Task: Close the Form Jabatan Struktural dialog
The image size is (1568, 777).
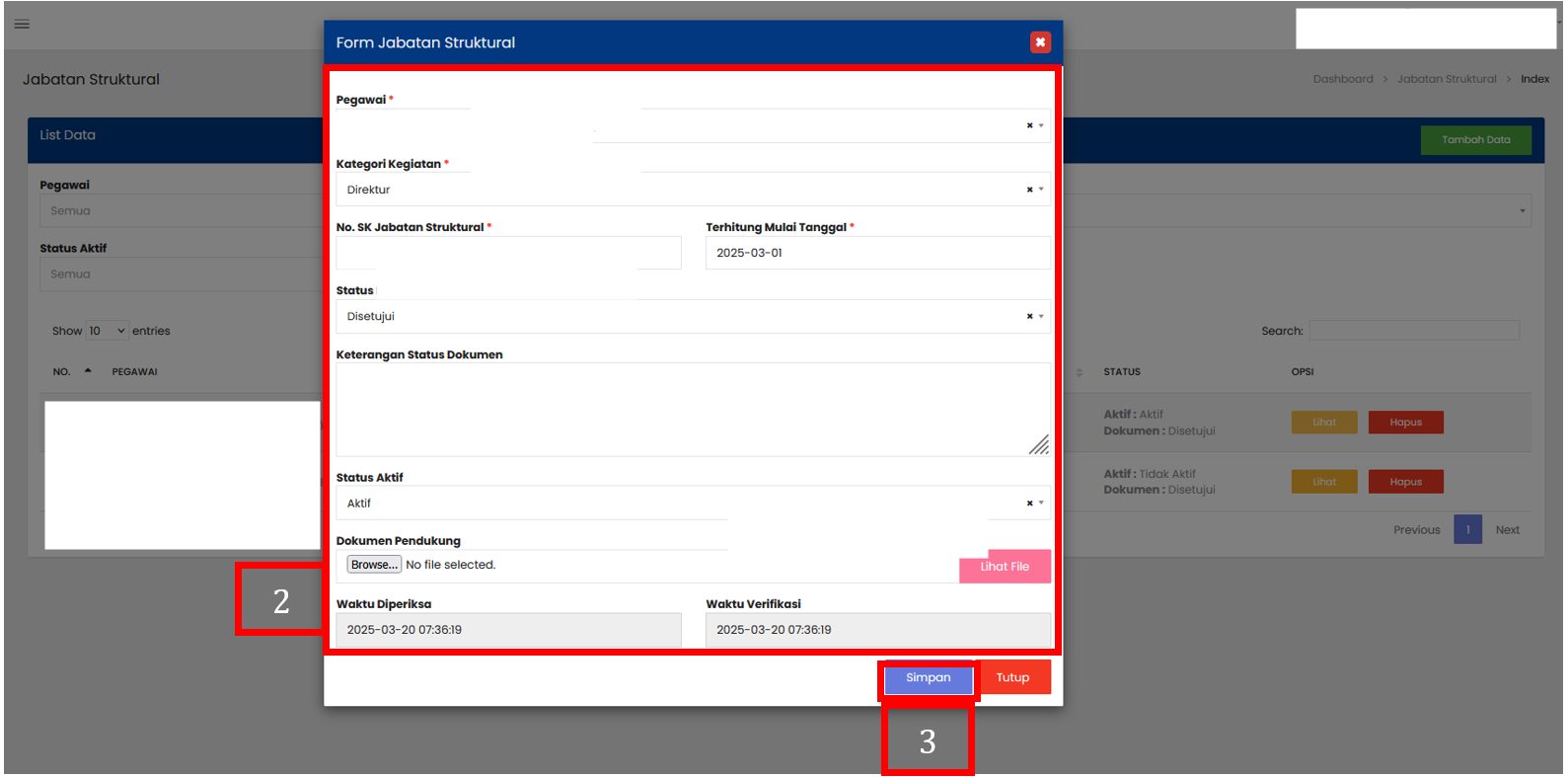Action: tap(1039, 42)
